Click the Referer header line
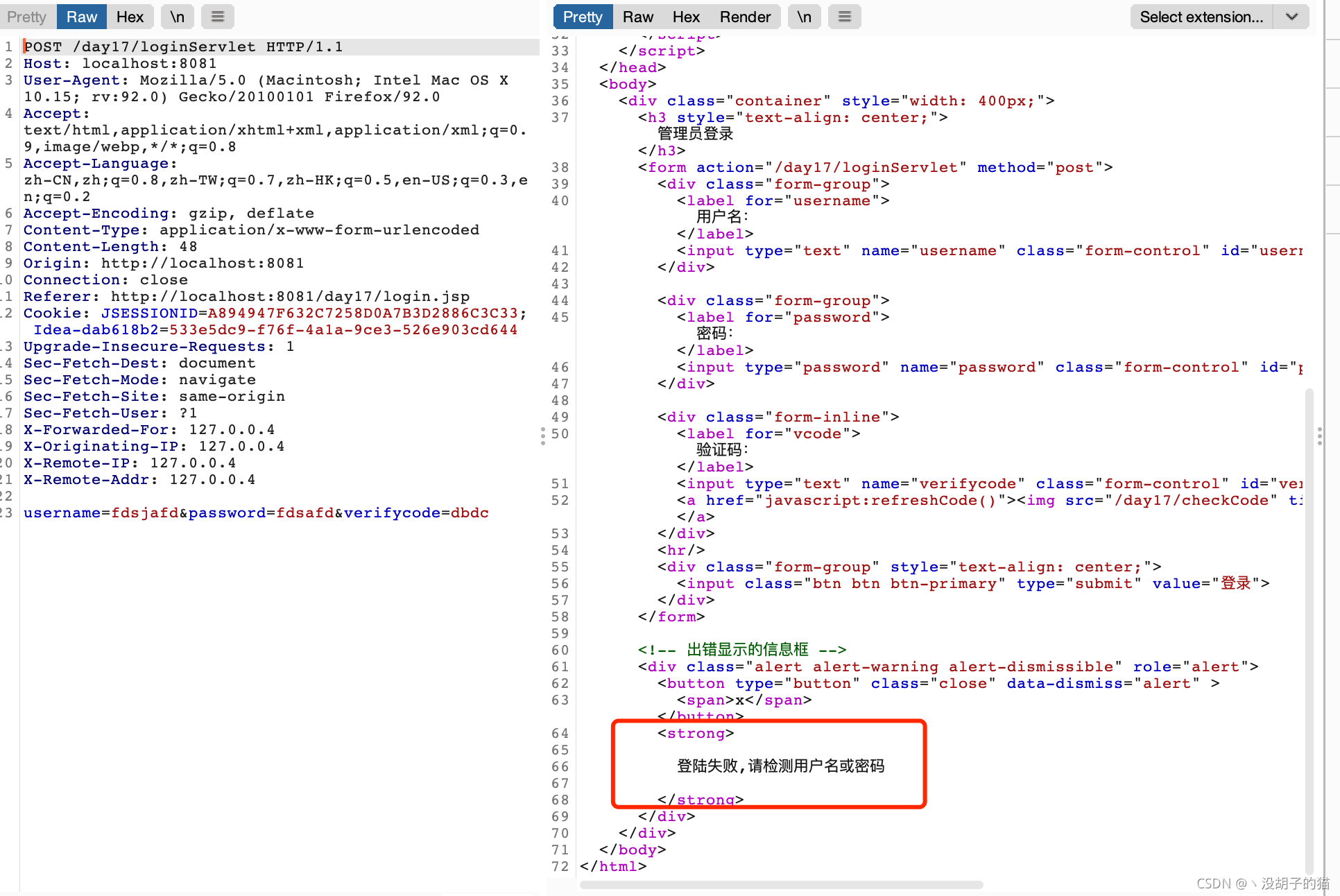Viewport: 1340px width, 896px height. [246, 296]
